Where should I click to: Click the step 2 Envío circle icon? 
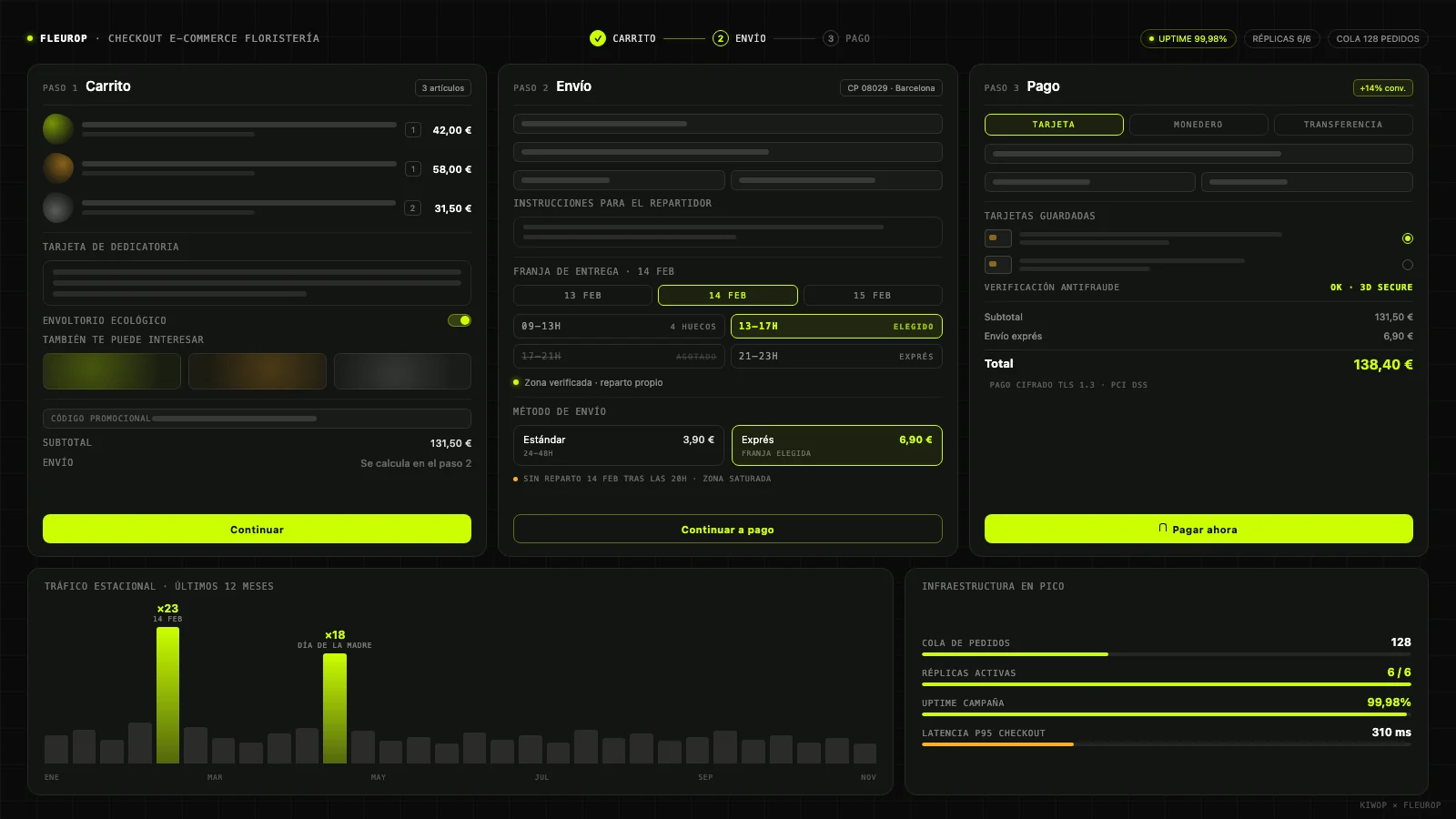point(721,38)
